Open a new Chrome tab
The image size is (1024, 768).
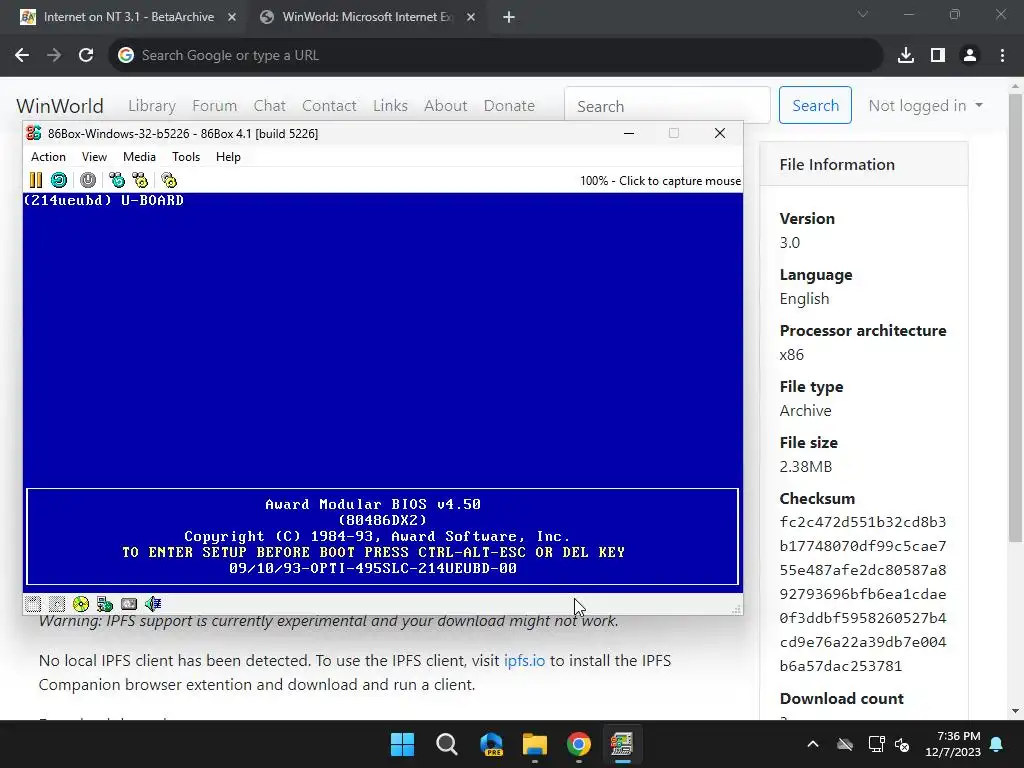point(509,18)
